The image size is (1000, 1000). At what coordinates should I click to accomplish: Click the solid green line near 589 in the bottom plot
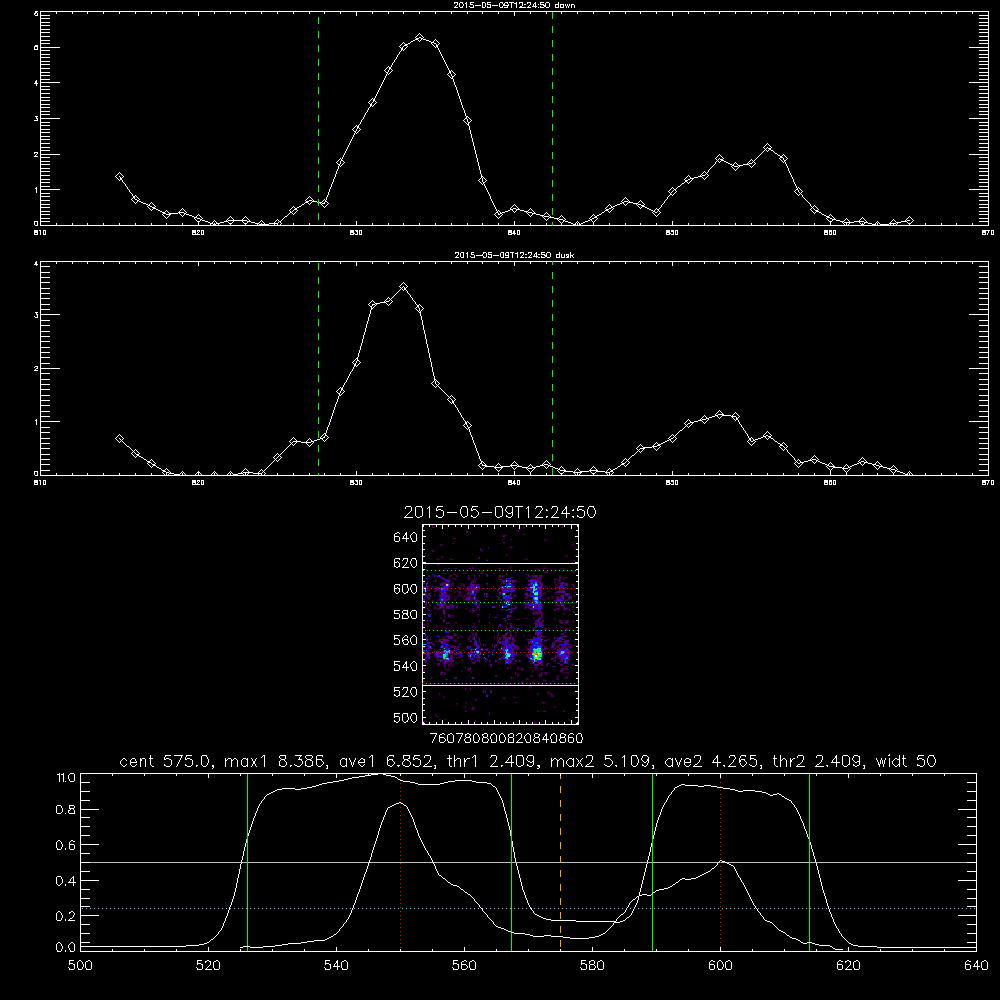652,862
